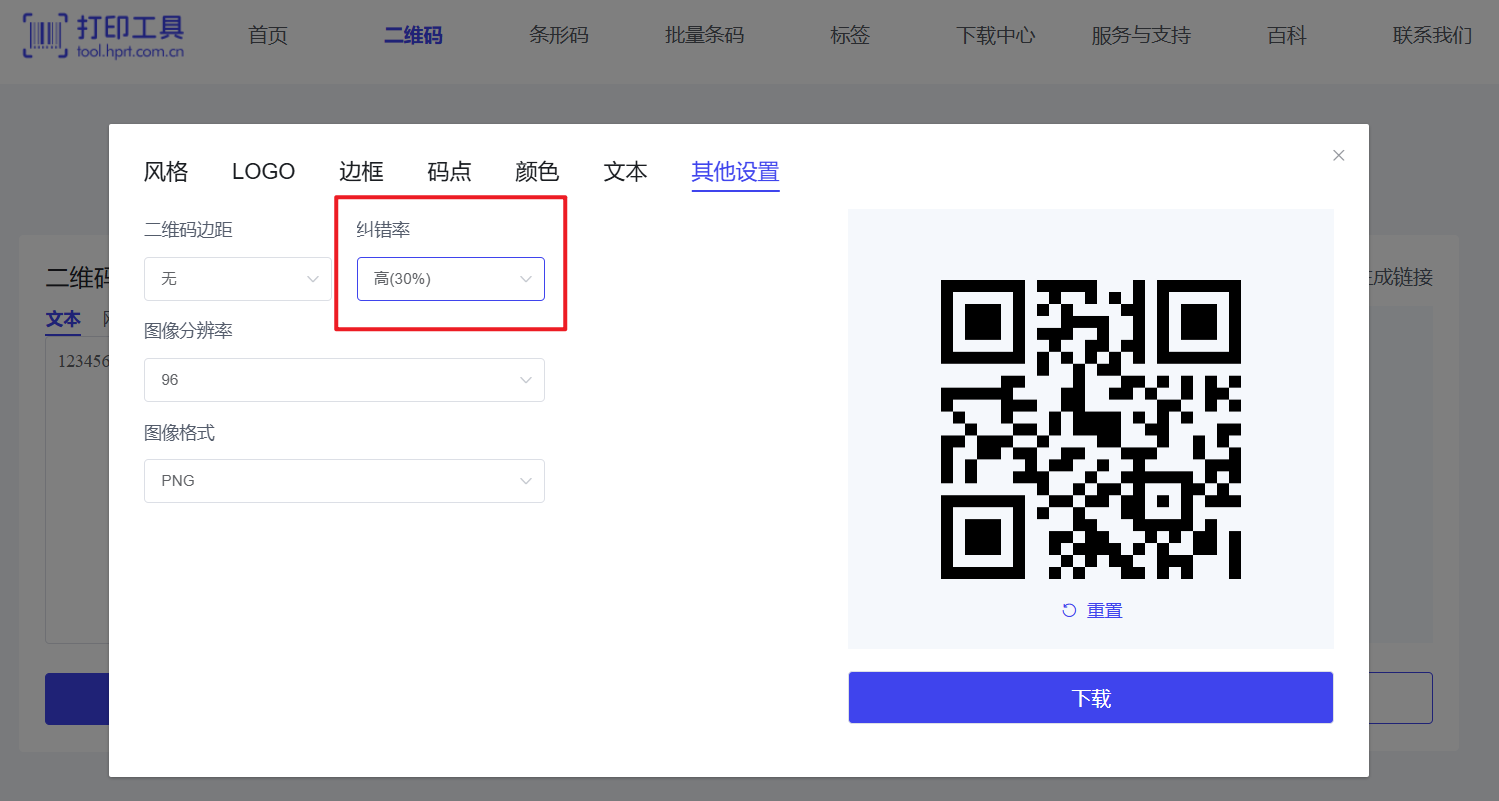Open 下载中心 in the top navigation
Screen dimensions: 1499x801
coord(995,36)
